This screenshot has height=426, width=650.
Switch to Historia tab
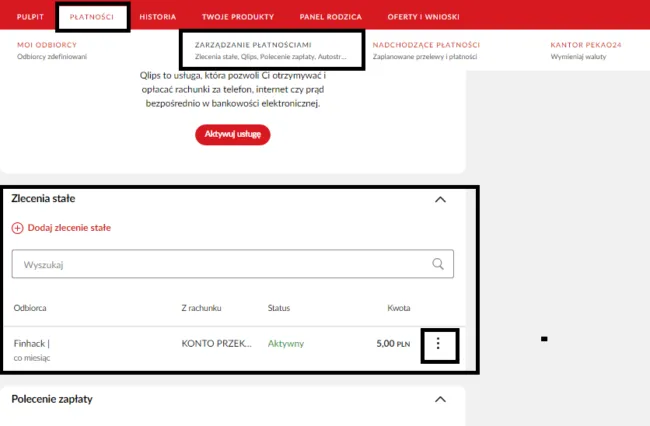tap(158, 17)
